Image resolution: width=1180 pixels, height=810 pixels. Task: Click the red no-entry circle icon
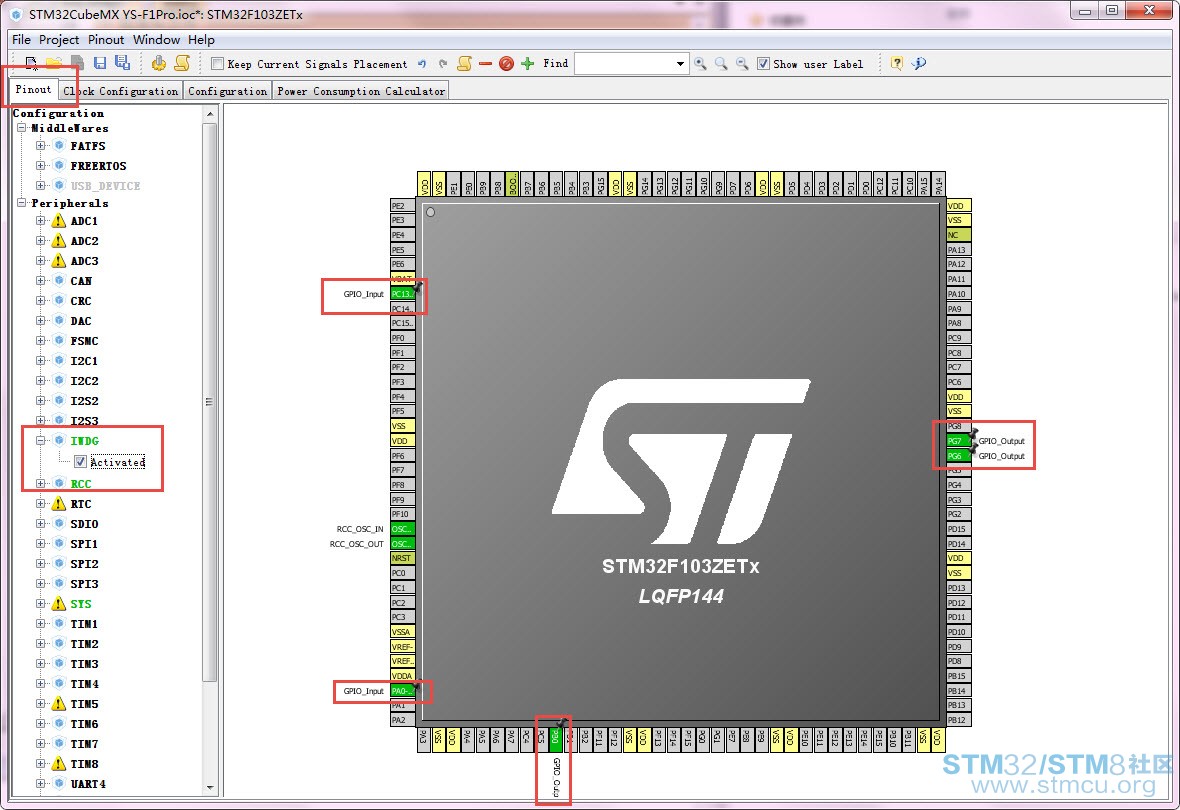506,63
